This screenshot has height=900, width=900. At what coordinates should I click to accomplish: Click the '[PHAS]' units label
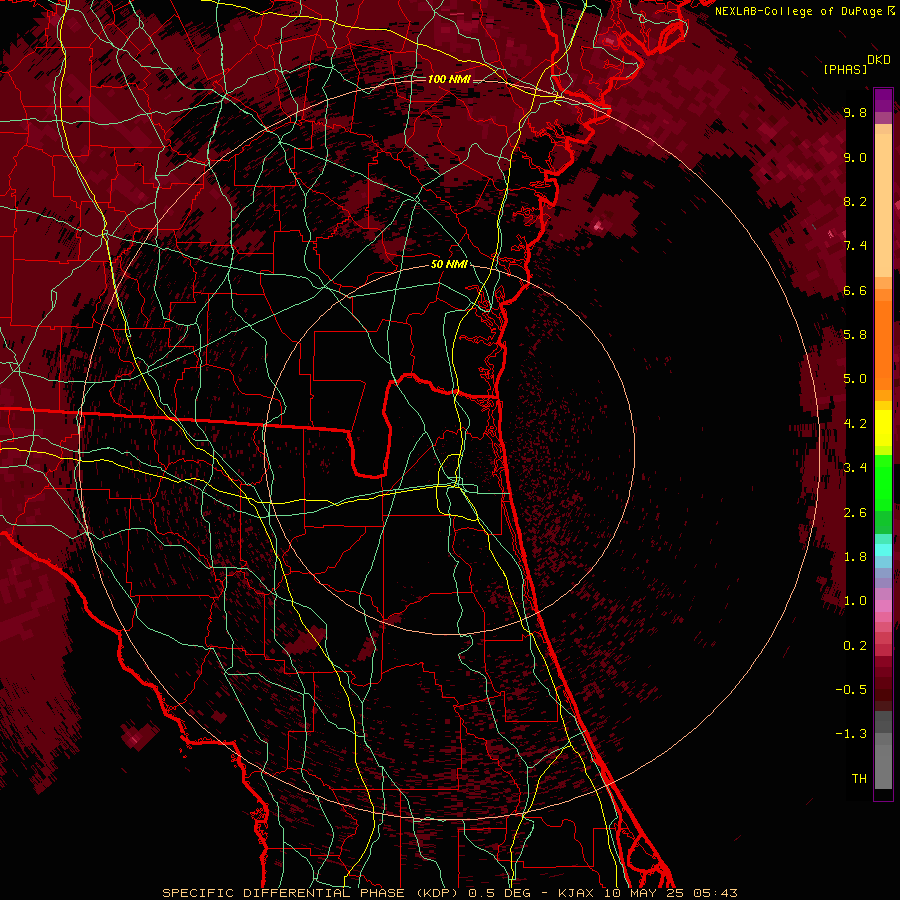click(x=845, y=69)
